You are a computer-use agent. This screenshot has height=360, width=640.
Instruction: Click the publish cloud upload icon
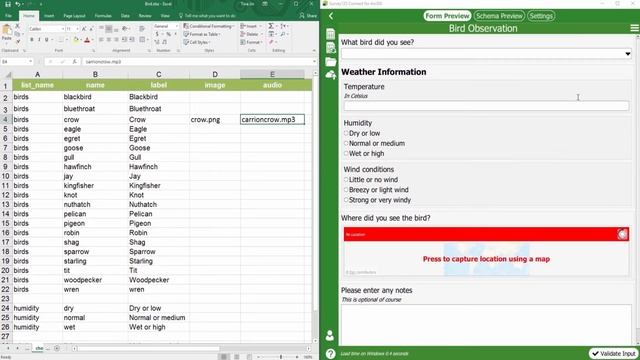[330, 75]
